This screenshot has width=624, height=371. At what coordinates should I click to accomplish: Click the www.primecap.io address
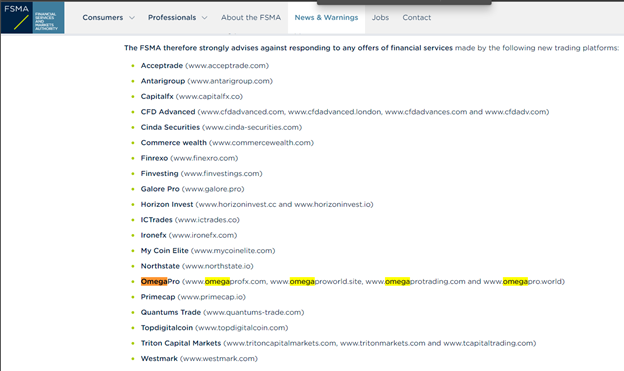(x=211, y=297)
